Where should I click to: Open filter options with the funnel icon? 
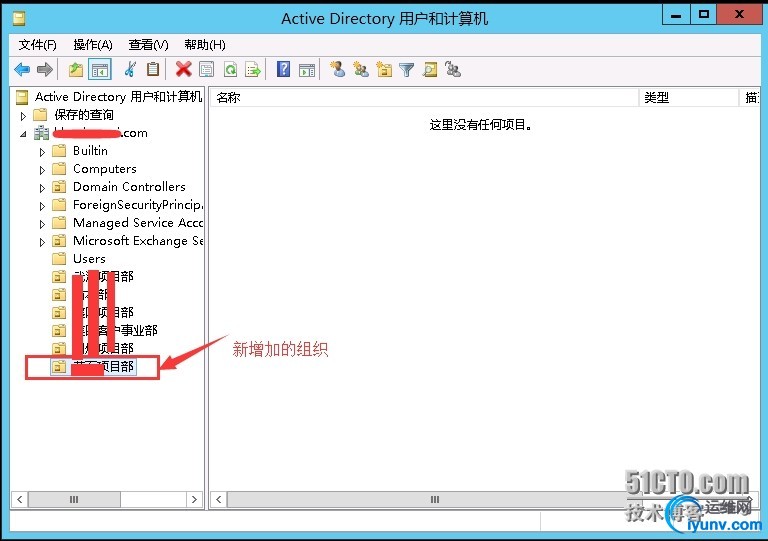point(407,70)
